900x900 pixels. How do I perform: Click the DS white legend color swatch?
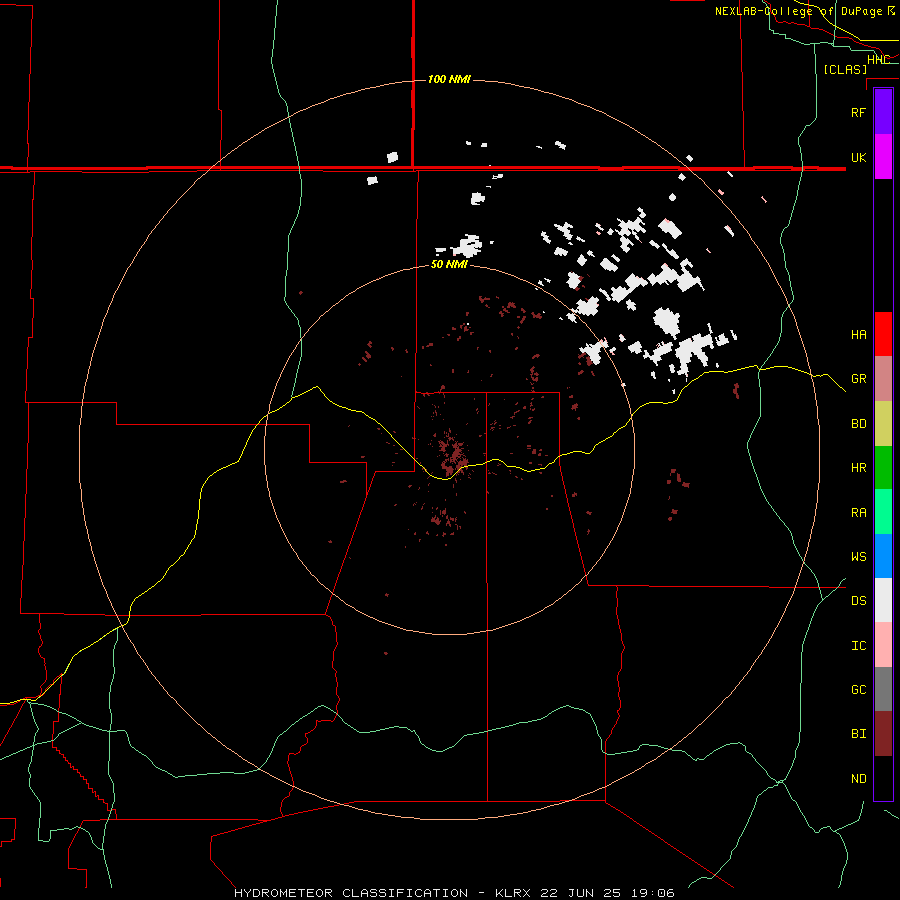(x=883, y=600)
